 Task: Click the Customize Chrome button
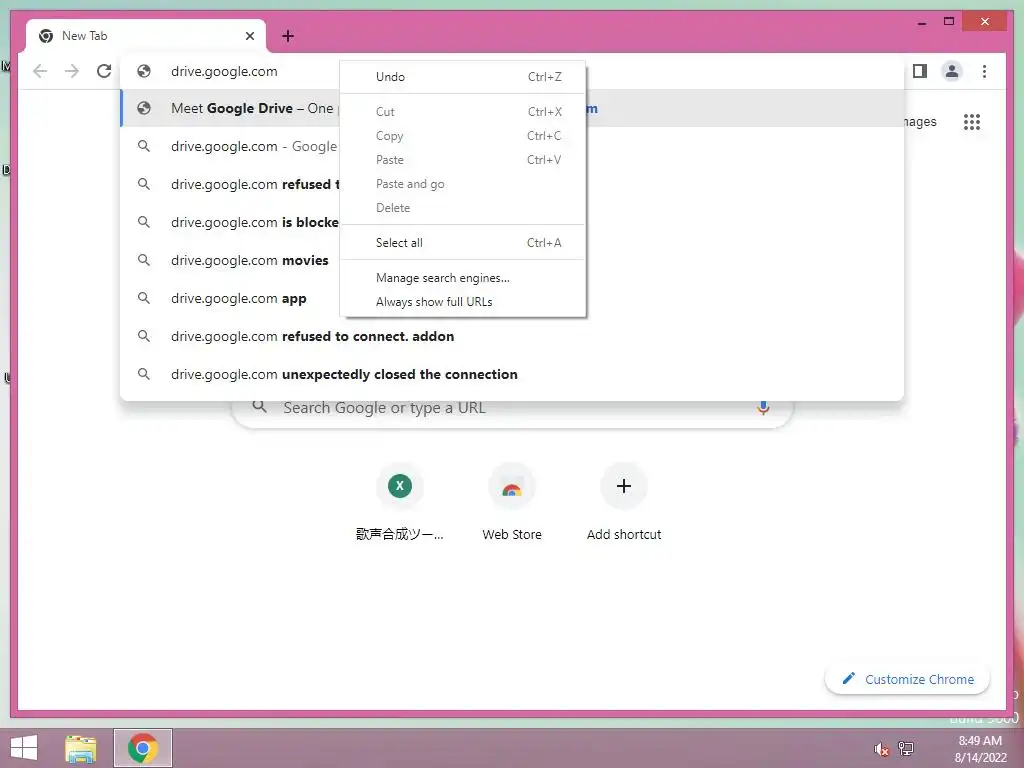[x=908, y=679]
